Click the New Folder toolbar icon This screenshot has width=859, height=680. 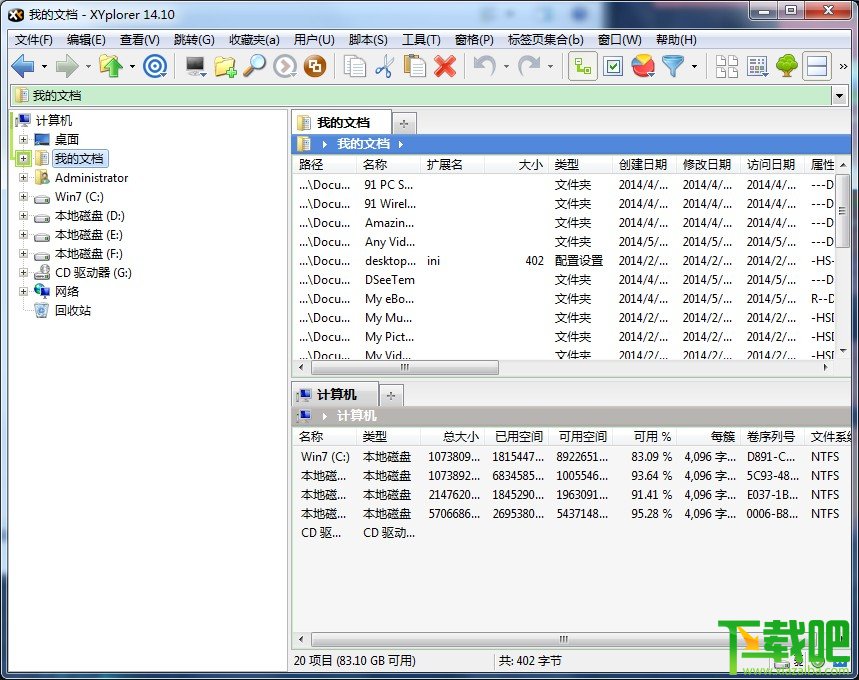(225, 67)
